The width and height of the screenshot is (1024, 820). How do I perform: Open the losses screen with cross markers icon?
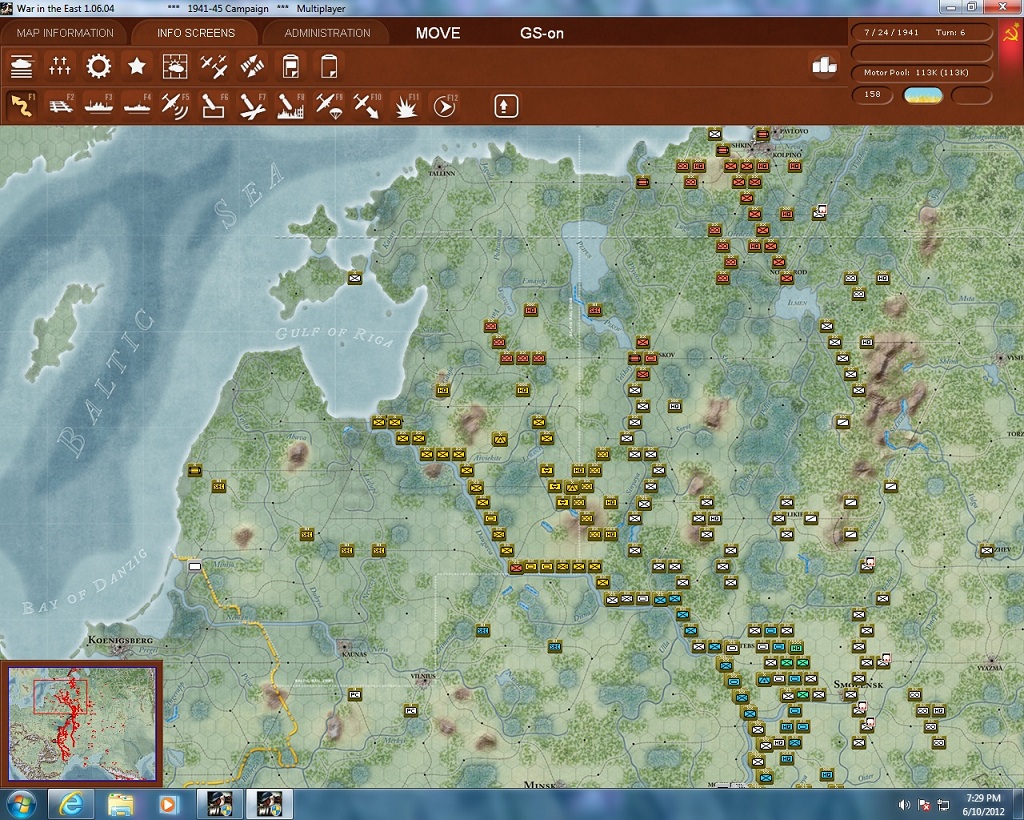point(60,66)
